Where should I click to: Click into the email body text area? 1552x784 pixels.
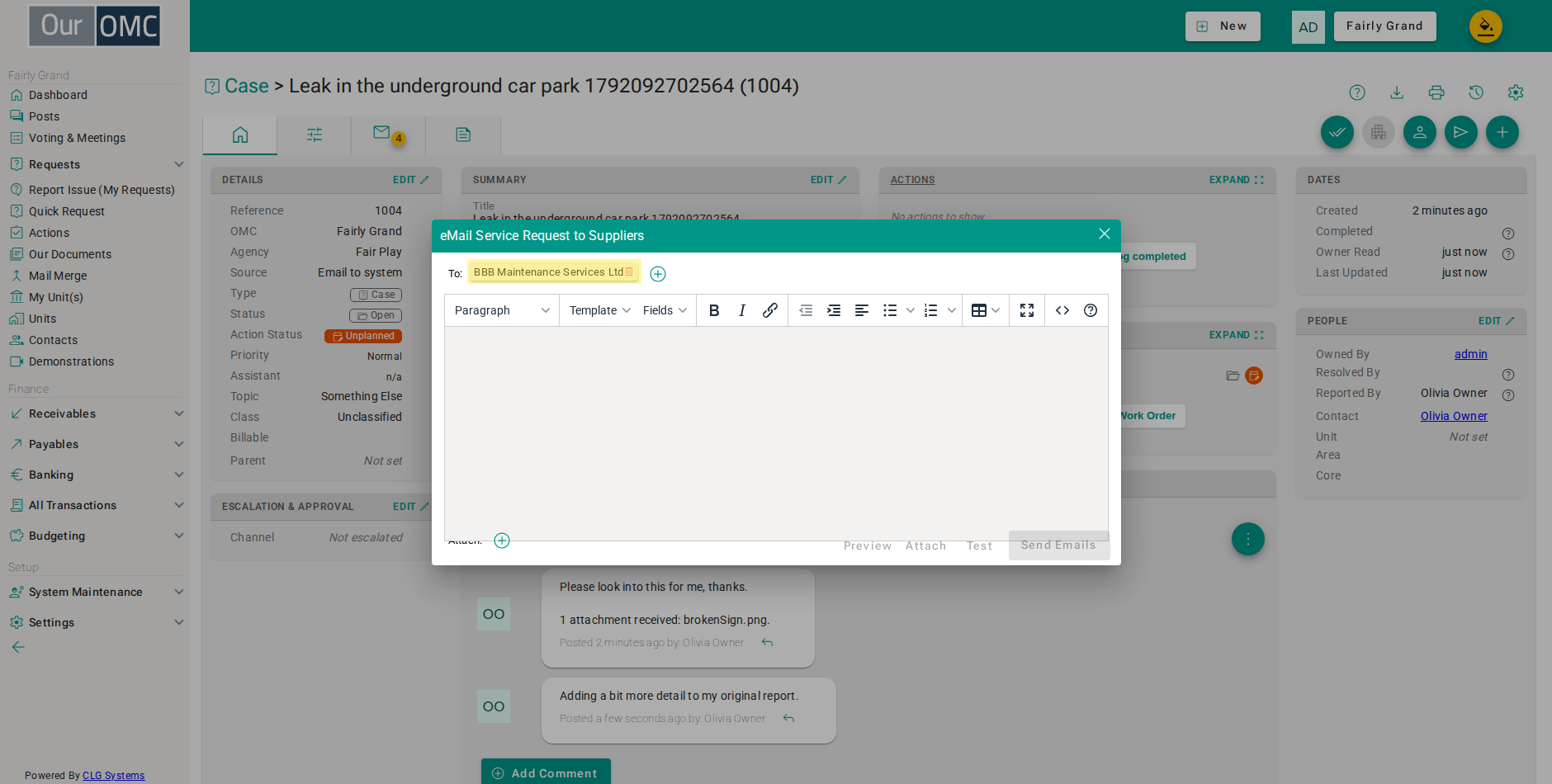(776, 433)
